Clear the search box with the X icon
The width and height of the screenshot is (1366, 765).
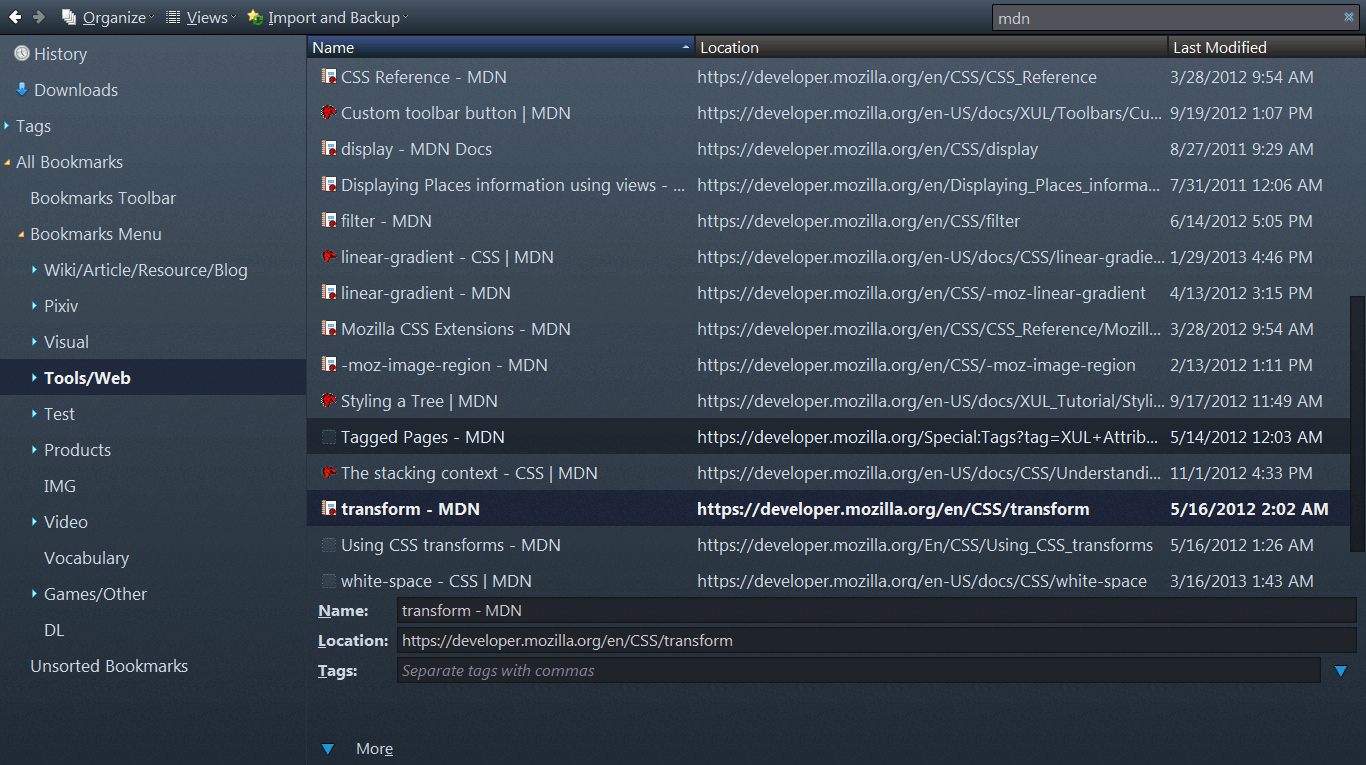tap(1348, 17)
